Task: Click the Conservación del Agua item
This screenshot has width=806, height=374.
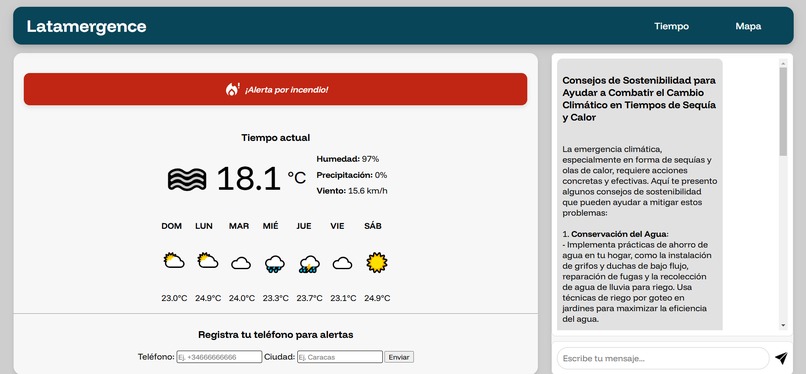Action: click(620, 234)
